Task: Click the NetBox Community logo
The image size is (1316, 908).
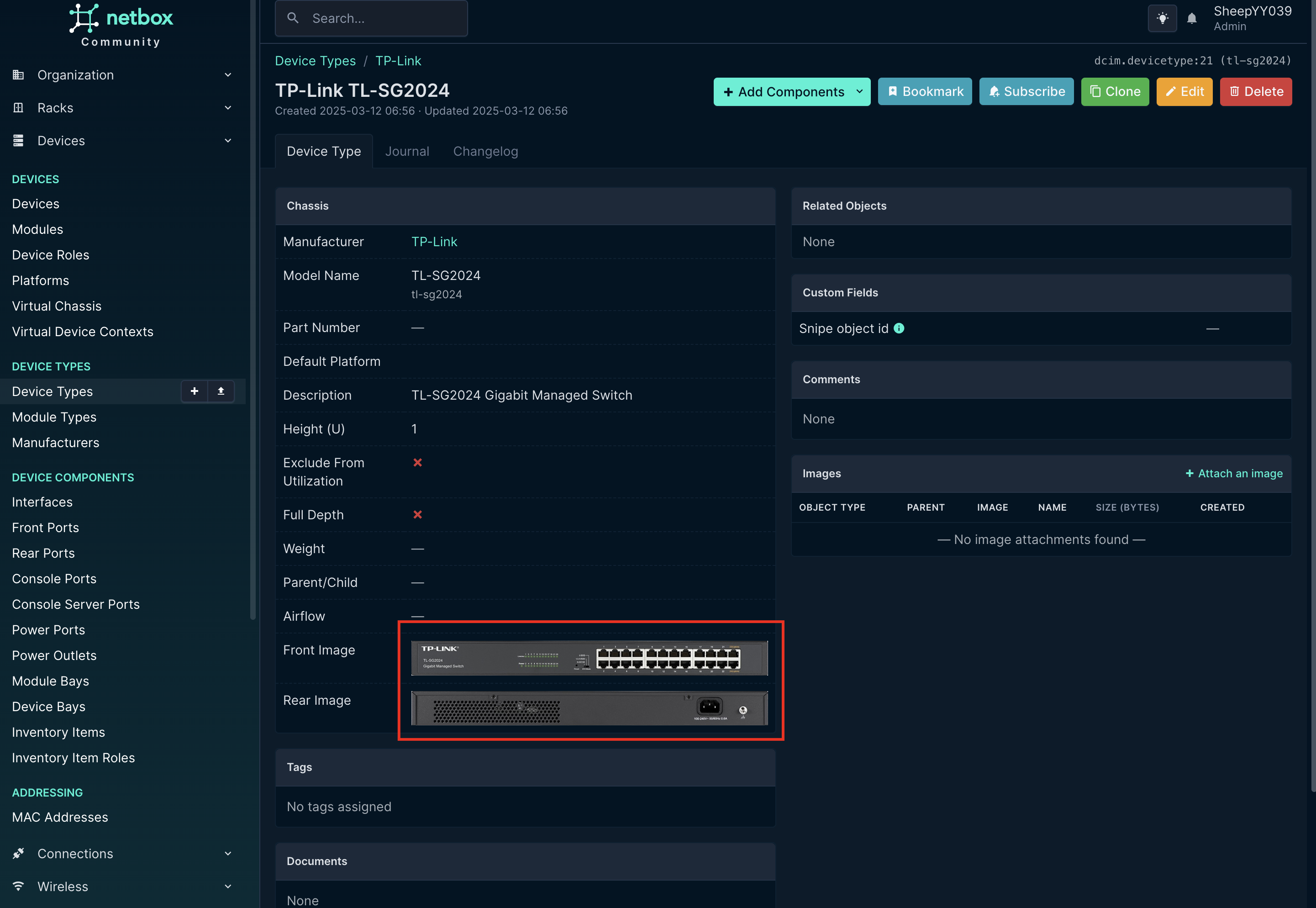Action: [121, 26]
